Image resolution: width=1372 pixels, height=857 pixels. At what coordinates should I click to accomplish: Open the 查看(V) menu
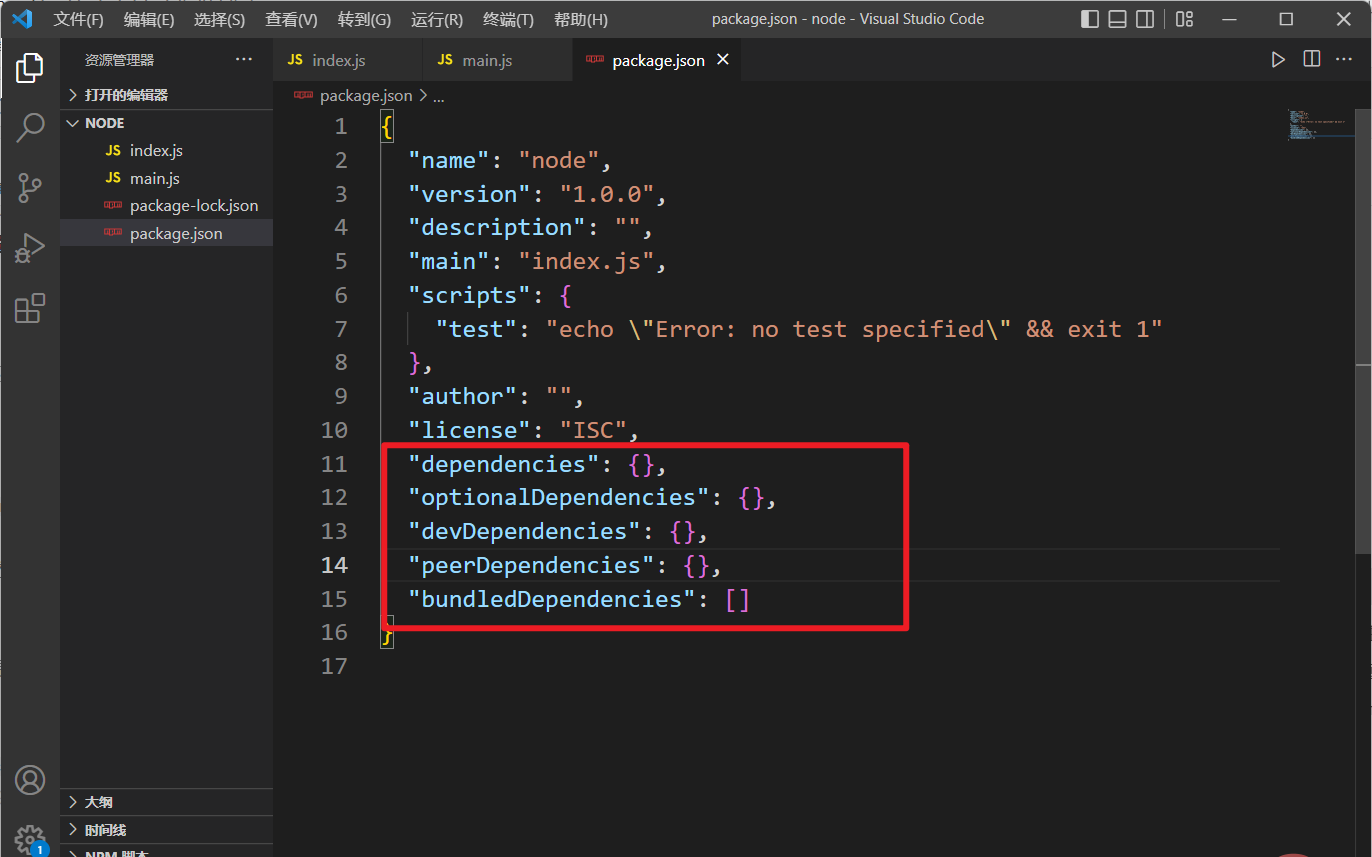click(291, 20)
